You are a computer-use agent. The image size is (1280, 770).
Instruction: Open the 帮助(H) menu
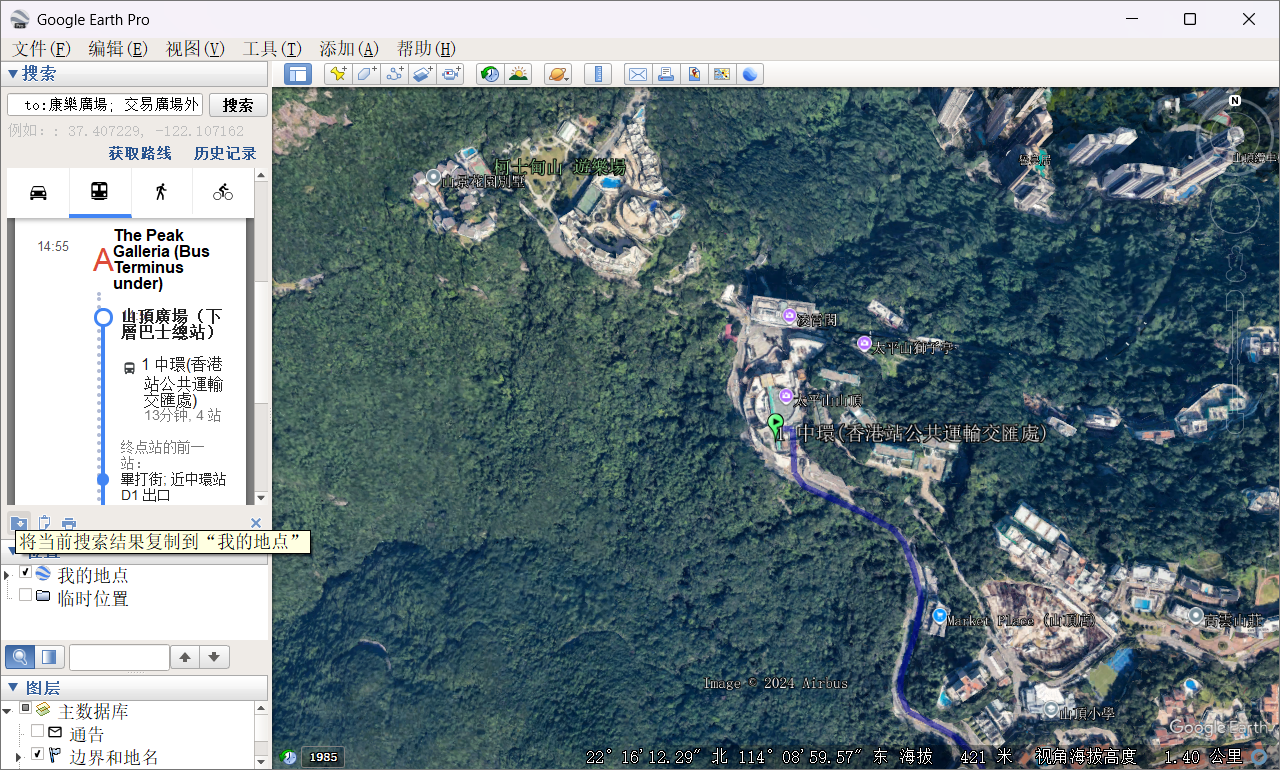pyautogui.click(x=426, y=49)
